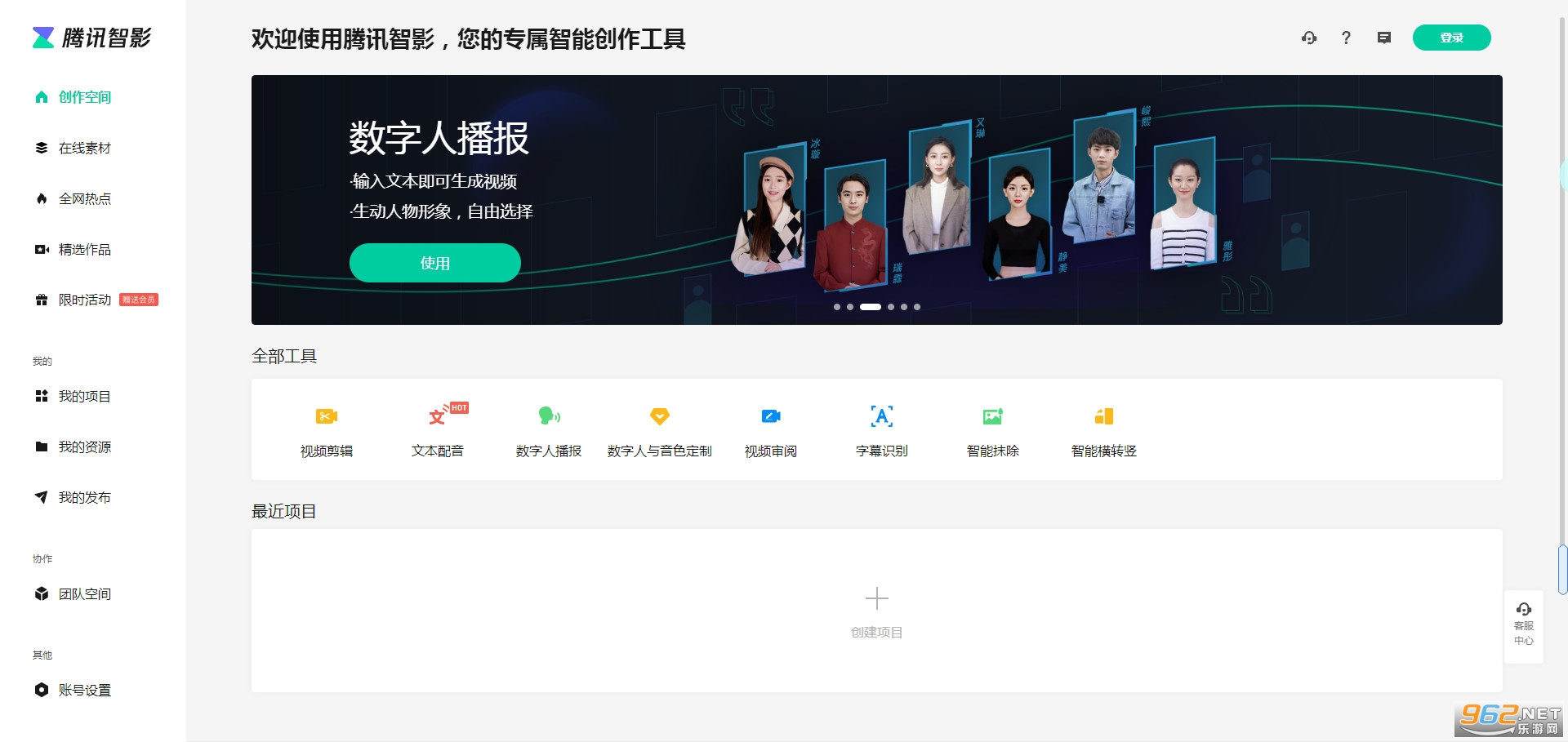The image size is (1568, 742).
Task: Open the 数字人与音色定制 diamond icon
Action: click(x=660, y=416)
